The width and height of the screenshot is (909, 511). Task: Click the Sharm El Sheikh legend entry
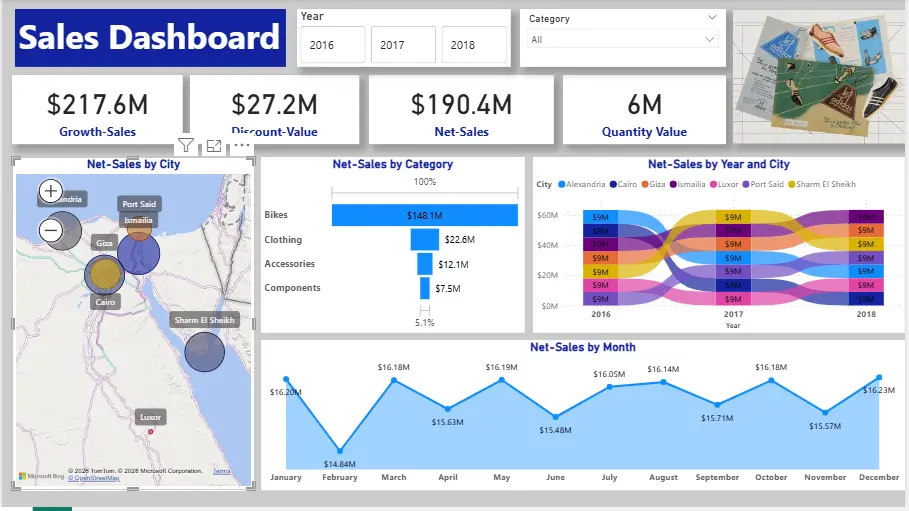821,184
